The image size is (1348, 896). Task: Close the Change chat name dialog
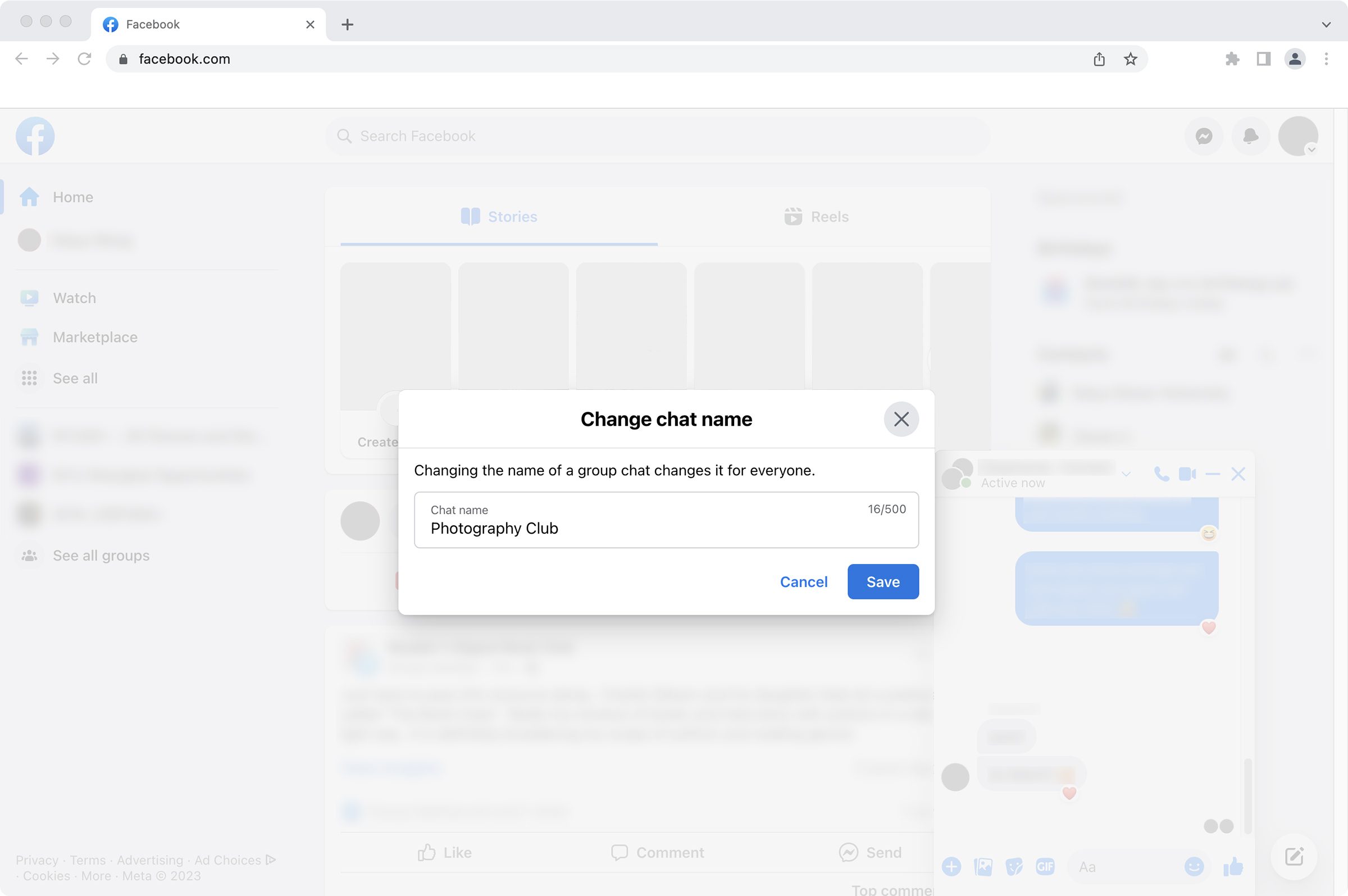pos(901,419)
